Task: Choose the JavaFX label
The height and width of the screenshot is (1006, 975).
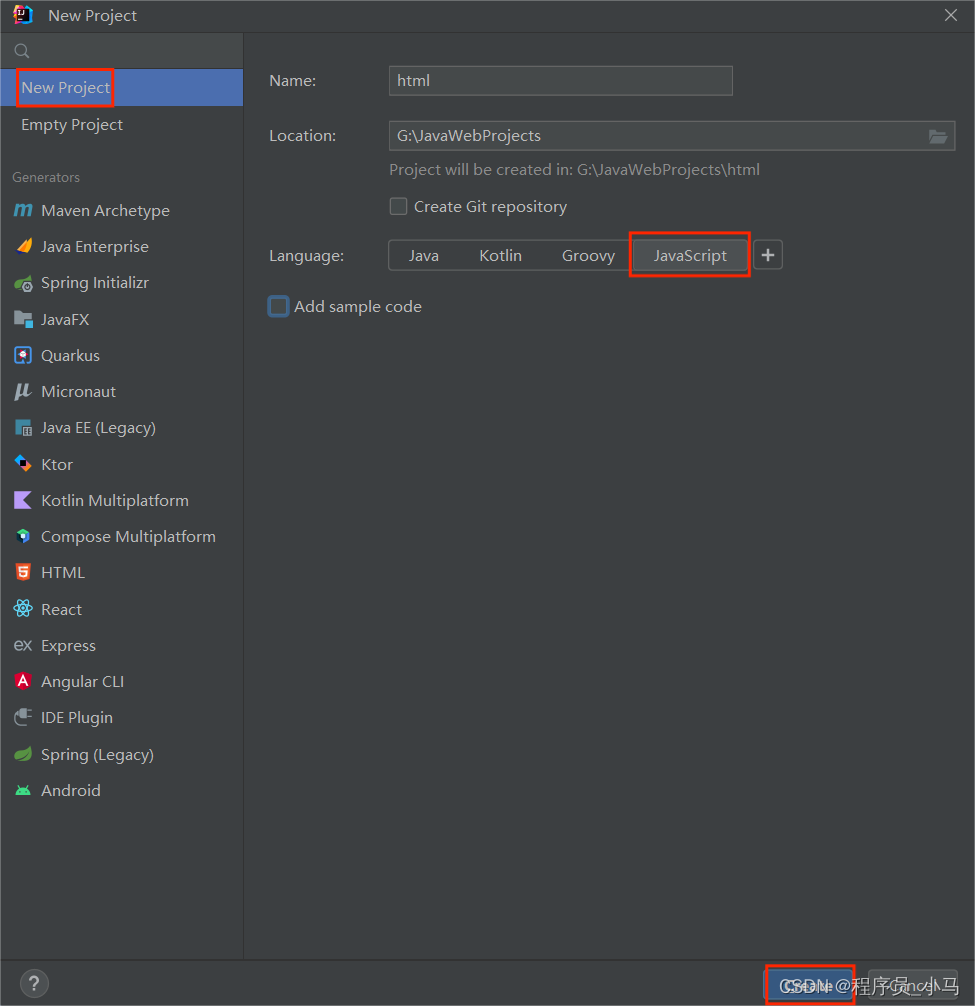Action: [x=65, y=320]
